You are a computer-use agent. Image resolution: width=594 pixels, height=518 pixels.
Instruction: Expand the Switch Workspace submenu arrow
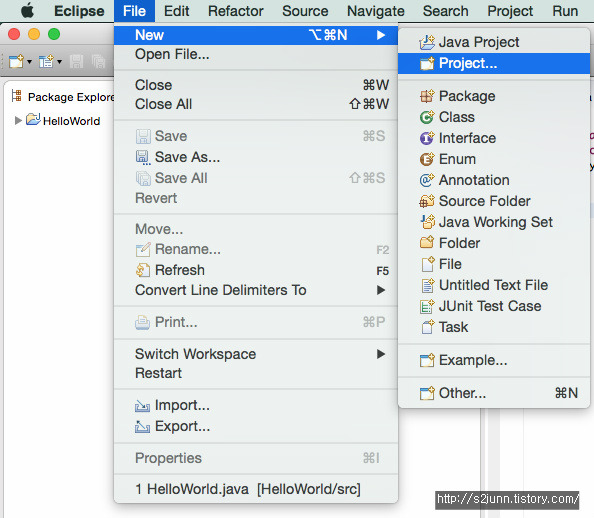pos(381,354)
